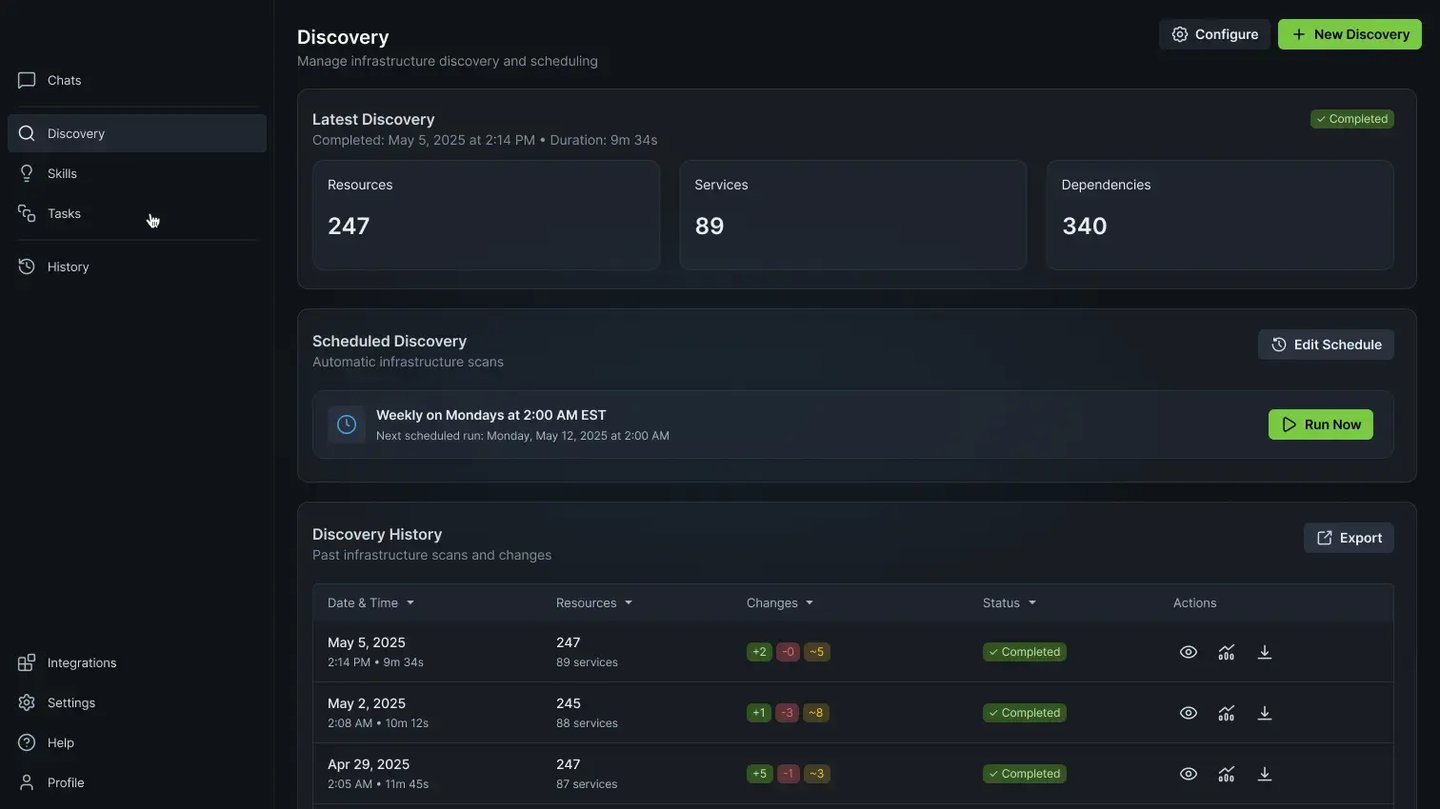Screen dimensions: 1440x809
Task: Download the May 5, 2025 discovery
Action: coord(1264,652)
